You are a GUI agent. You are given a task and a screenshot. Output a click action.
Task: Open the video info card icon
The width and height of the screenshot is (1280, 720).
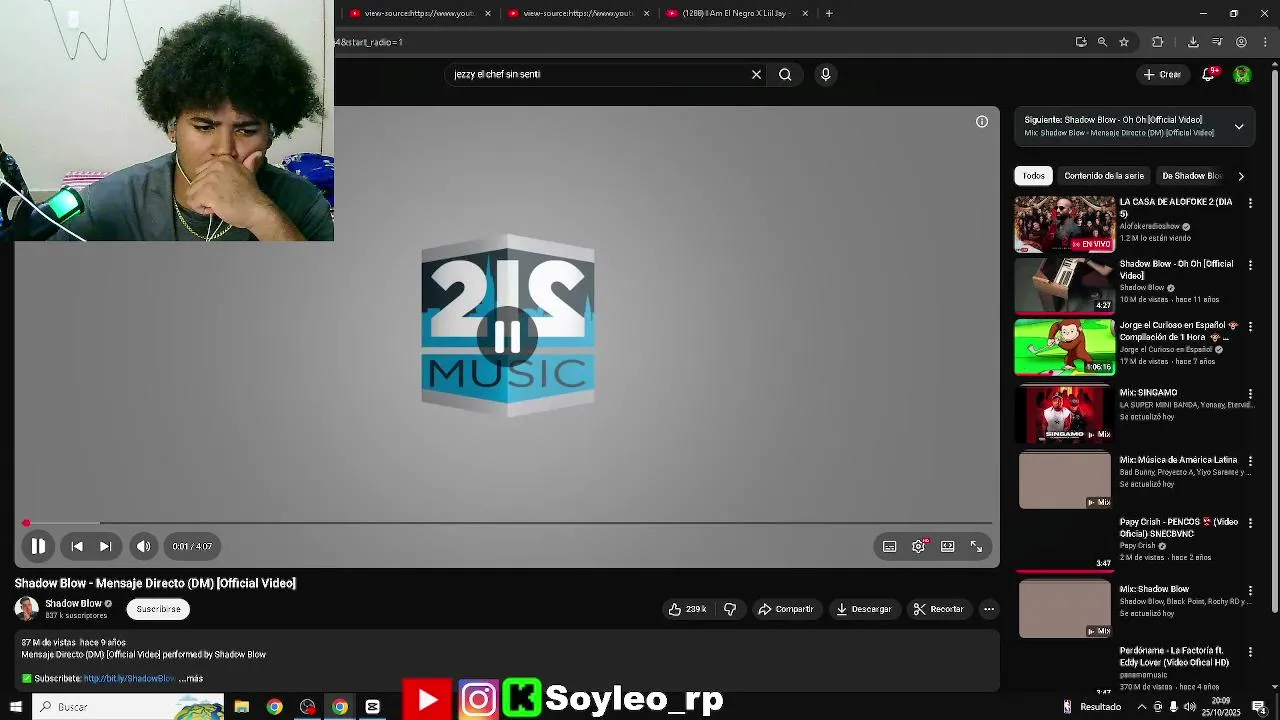(982, 122)
